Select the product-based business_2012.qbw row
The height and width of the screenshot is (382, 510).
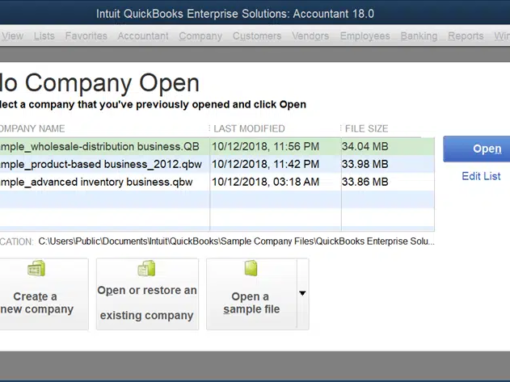click(217, 164)
